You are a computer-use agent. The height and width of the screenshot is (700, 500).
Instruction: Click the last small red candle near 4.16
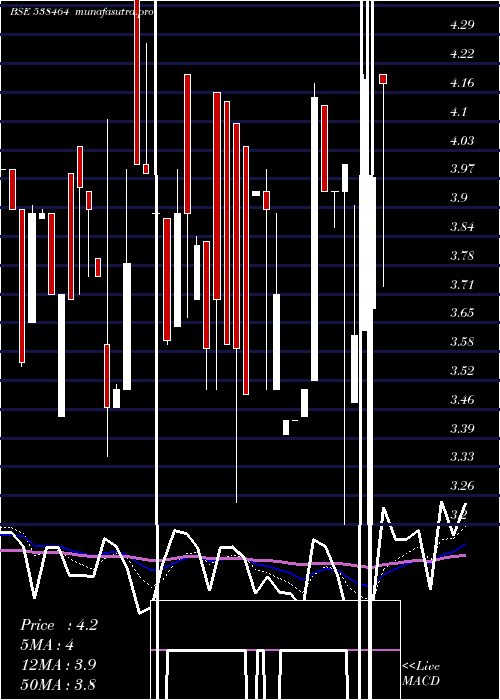pos(383,79)
